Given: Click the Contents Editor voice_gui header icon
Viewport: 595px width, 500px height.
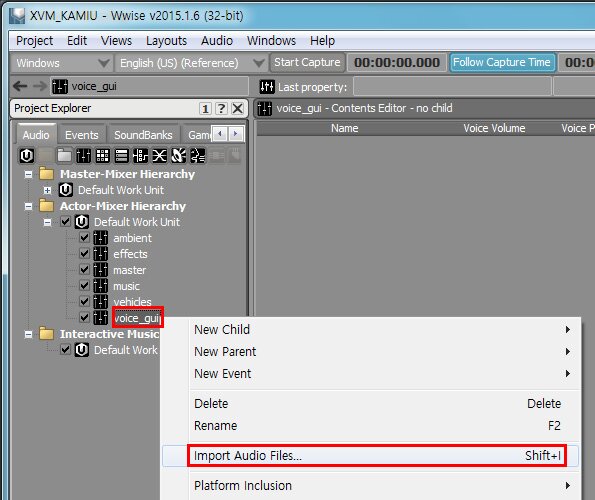Looking at the screenshot, I should [x=264, y=108].
